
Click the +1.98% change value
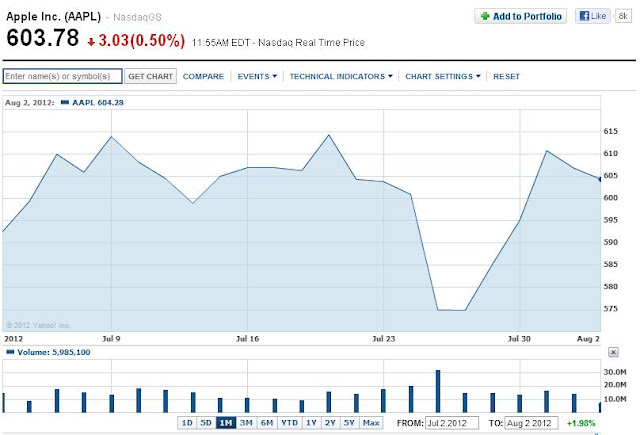coord(581,423)
